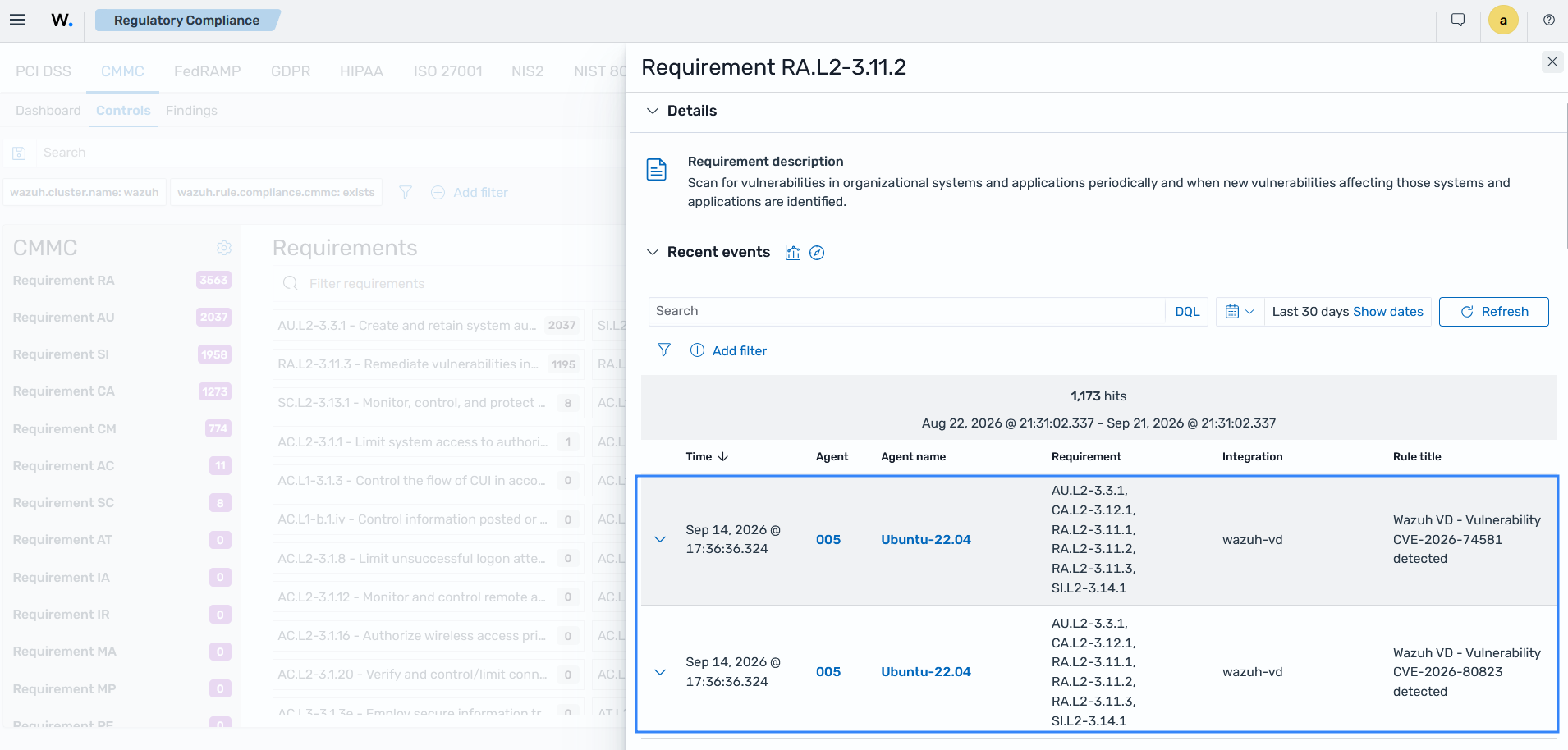The height and width of the screenshot is (750, 1568).
Task: Open the help question-mark icon
Action: pos(1549,20)
